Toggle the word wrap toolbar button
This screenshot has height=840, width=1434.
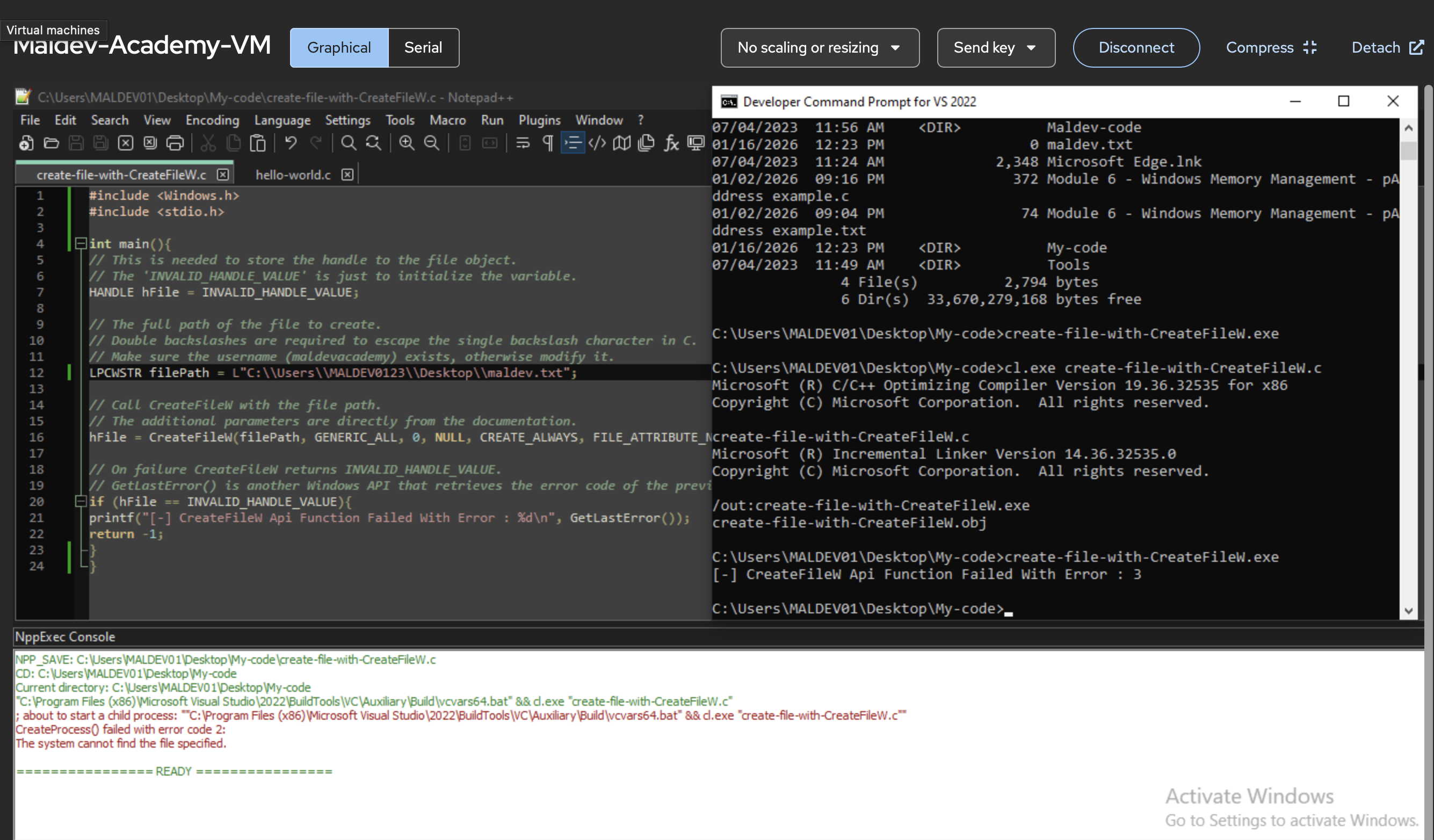(523, 143)
